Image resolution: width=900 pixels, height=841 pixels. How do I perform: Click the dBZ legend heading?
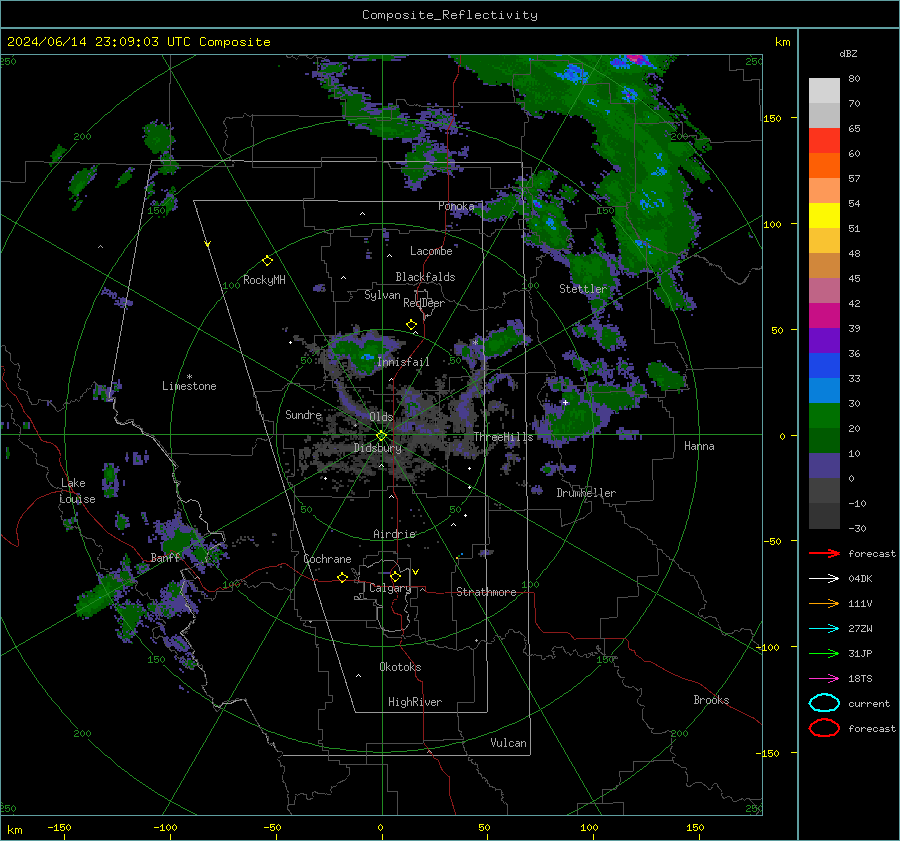tap(848, 53)
